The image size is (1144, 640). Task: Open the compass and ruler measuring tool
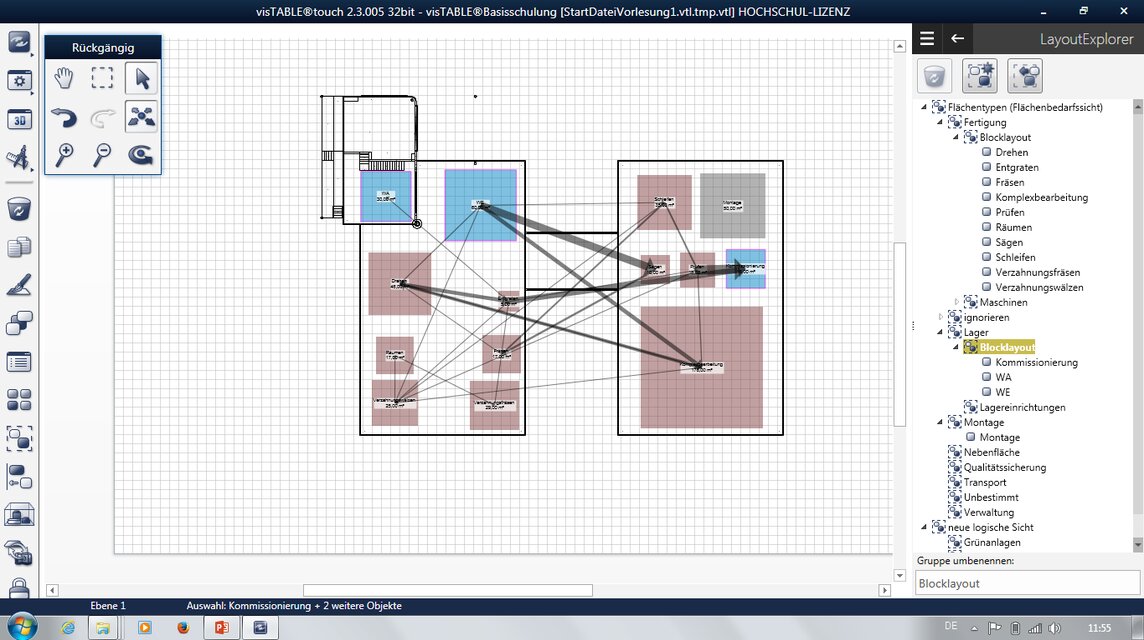(x=19, y=158)
